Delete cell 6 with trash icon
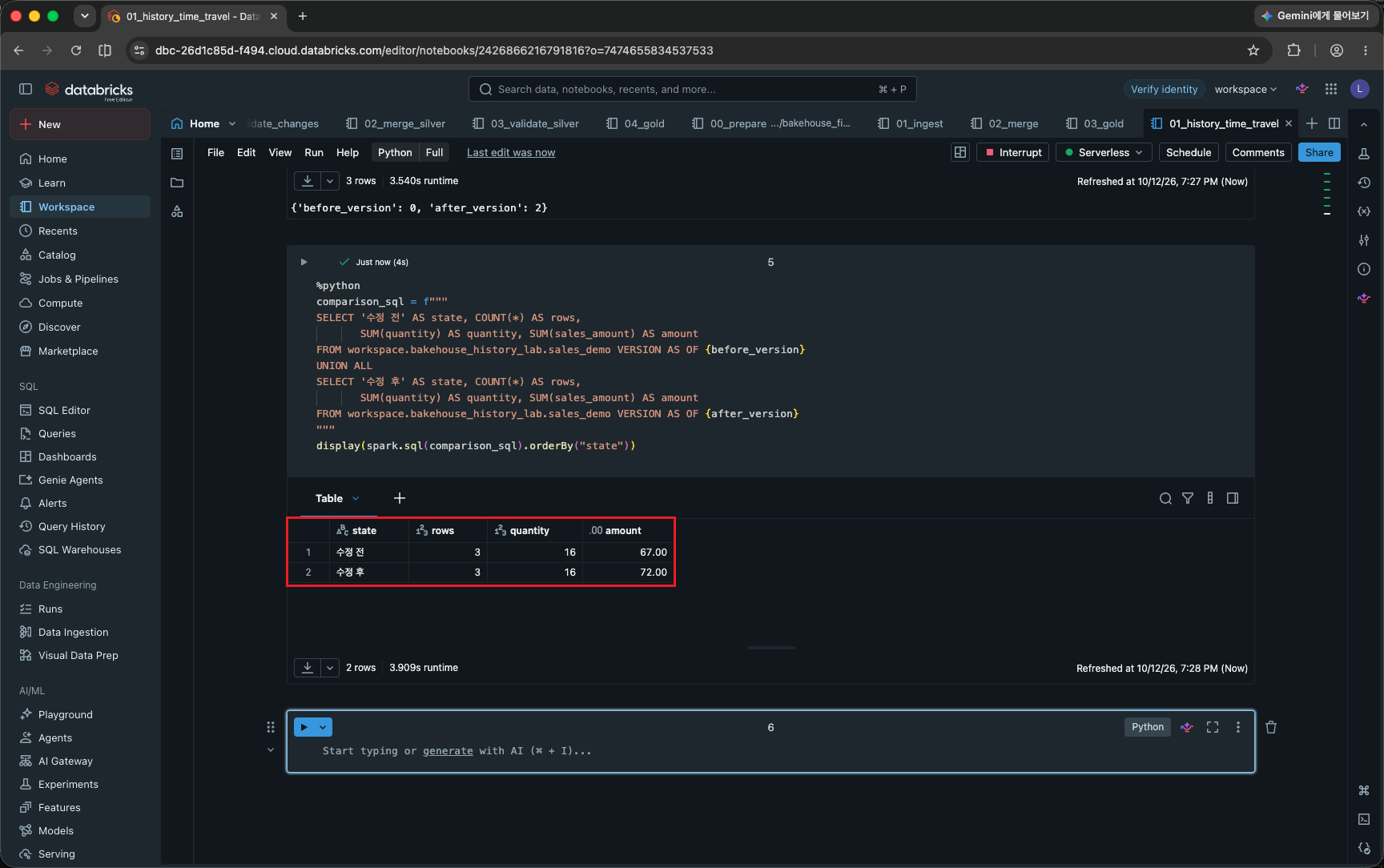The image size is (1384, 868). pos(1271,727)
